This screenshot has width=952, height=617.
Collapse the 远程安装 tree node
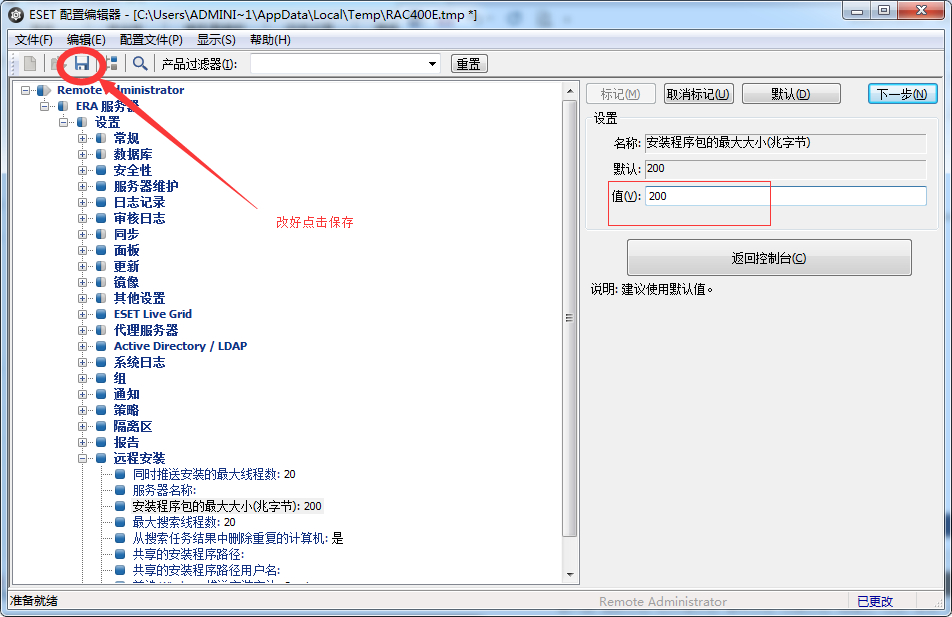82,458
